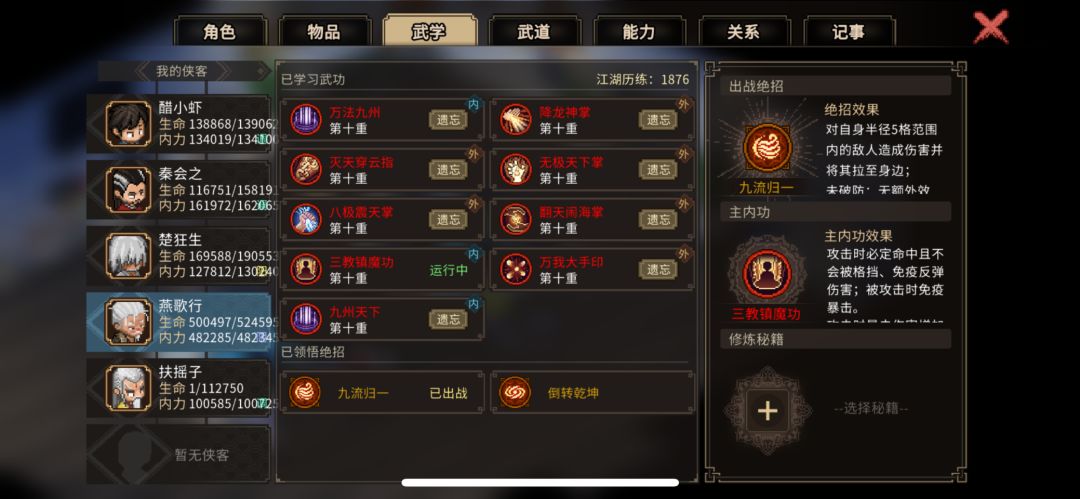The image size is (1080, 499).
Task: Open the 九流归一 deployed ultimate emblem
Action: coord(767,147)
